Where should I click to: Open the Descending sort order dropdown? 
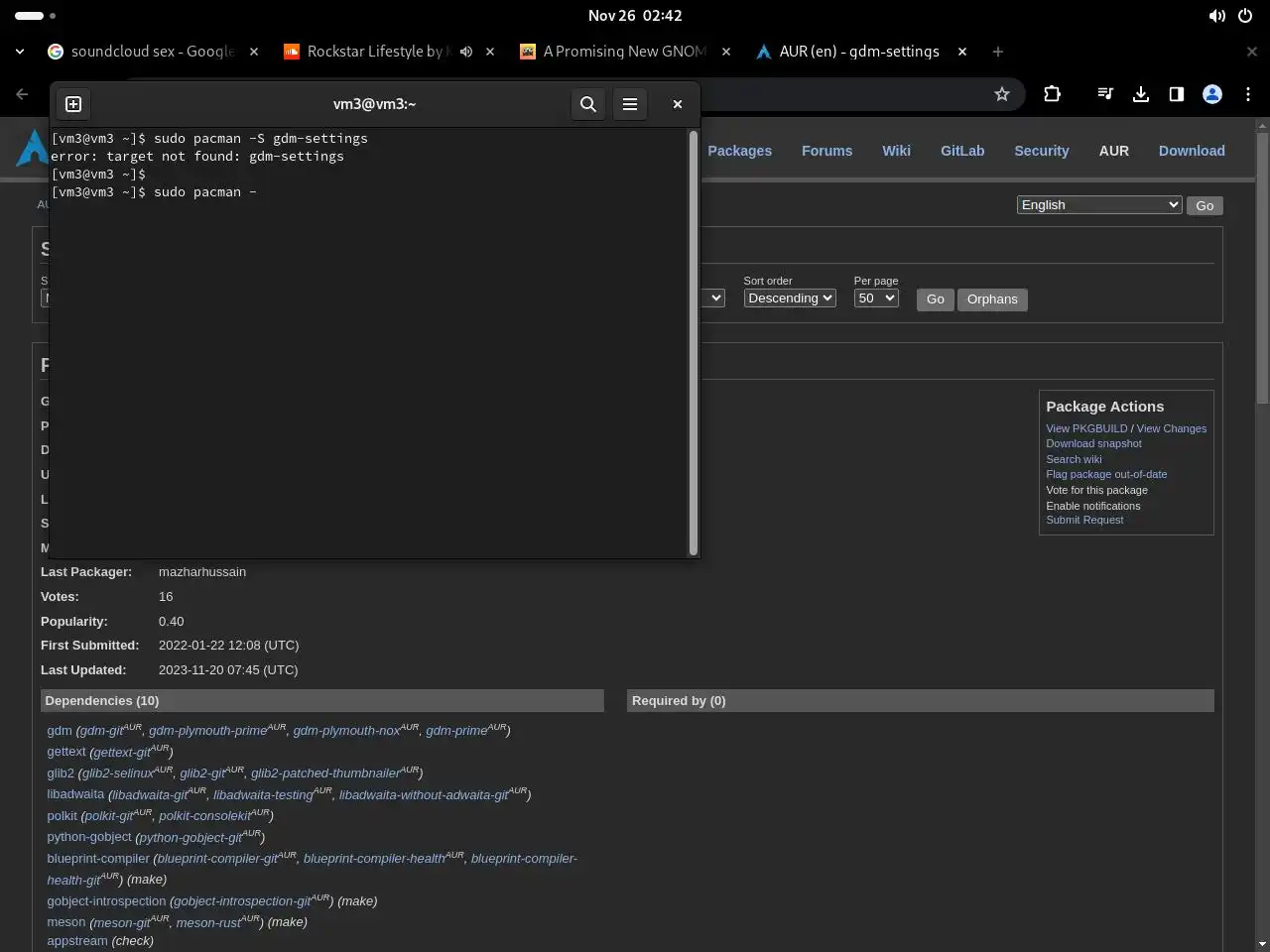click(790, 298)
